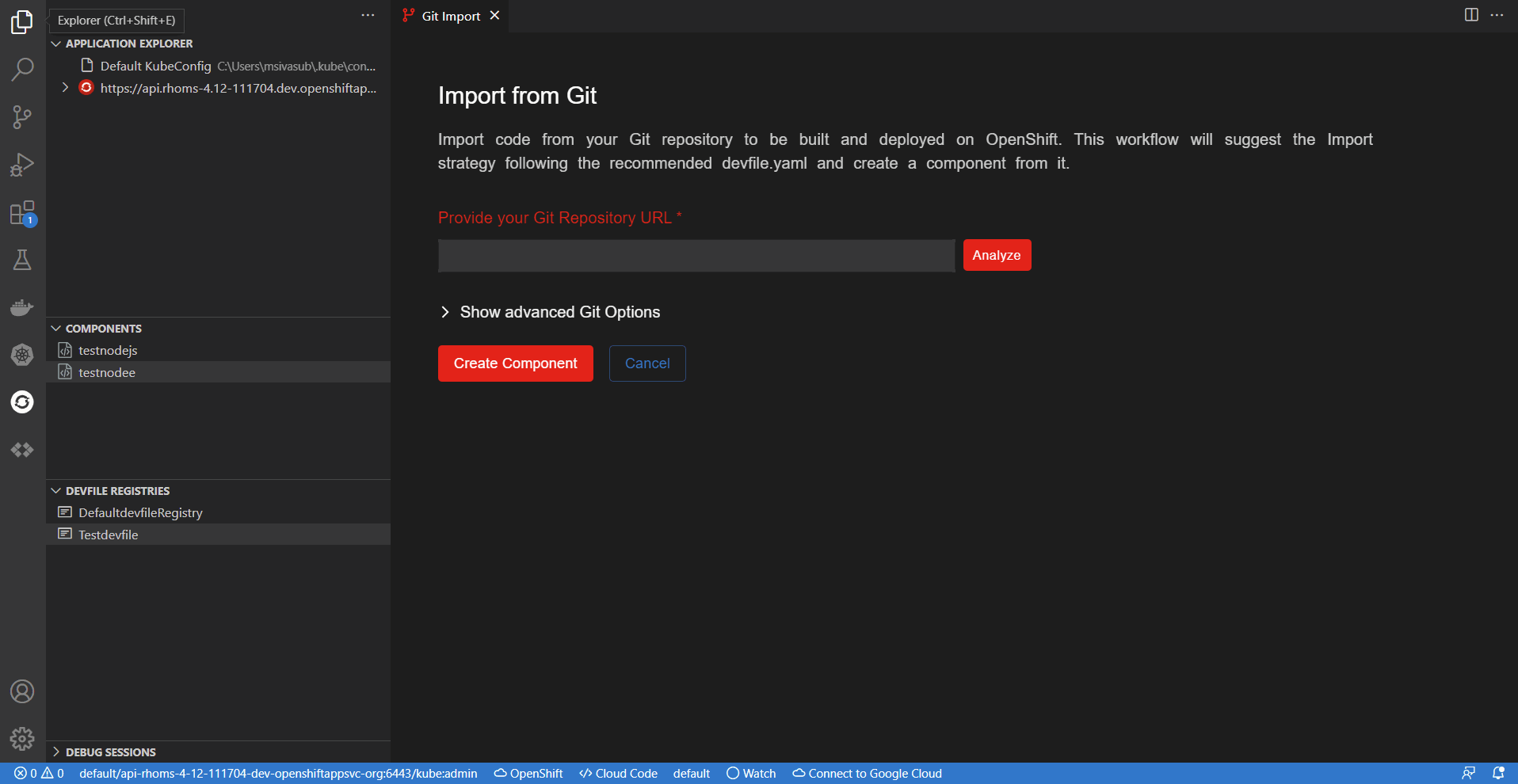Expand Show advanced Git Options
1518x784 pixels.
coord(549,312)
